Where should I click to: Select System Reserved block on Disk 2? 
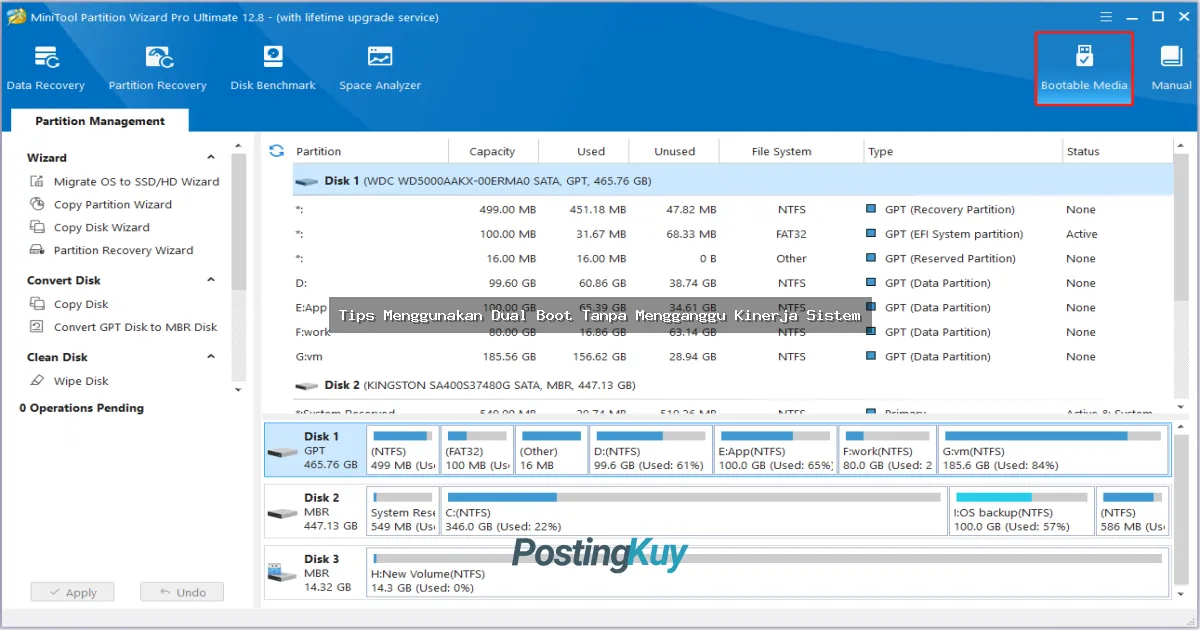(x=403, y=511)
